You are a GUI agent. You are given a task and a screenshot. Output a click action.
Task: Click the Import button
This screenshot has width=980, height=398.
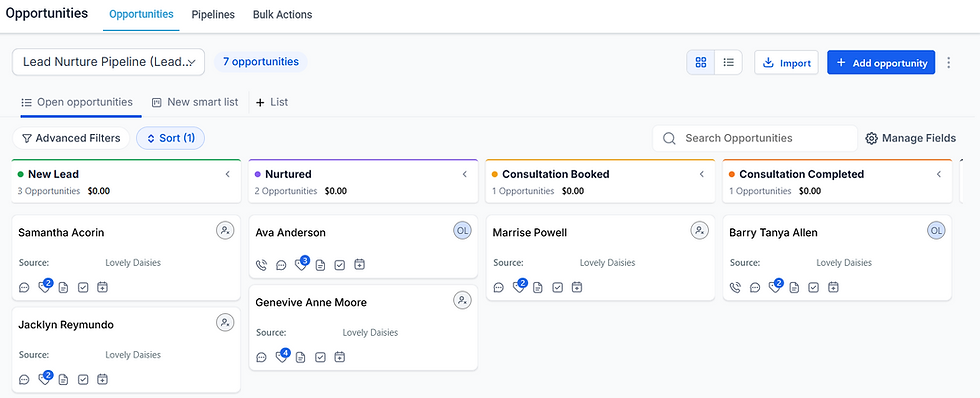786,62
